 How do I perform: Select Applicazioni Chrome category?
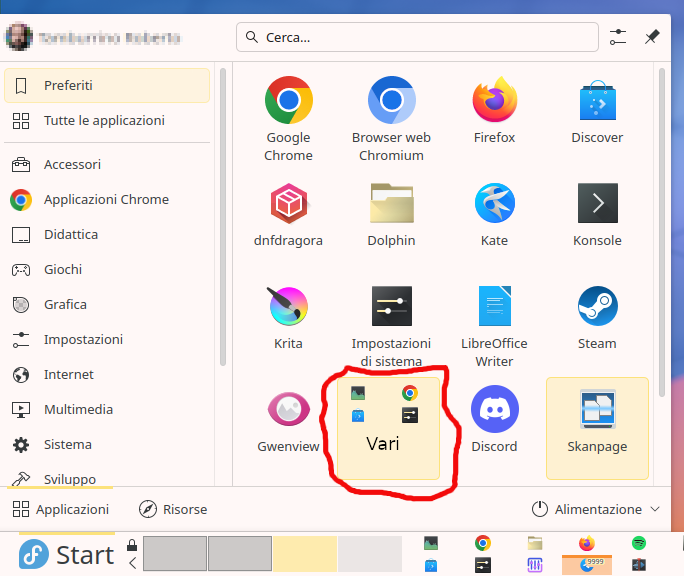[107, 199]
